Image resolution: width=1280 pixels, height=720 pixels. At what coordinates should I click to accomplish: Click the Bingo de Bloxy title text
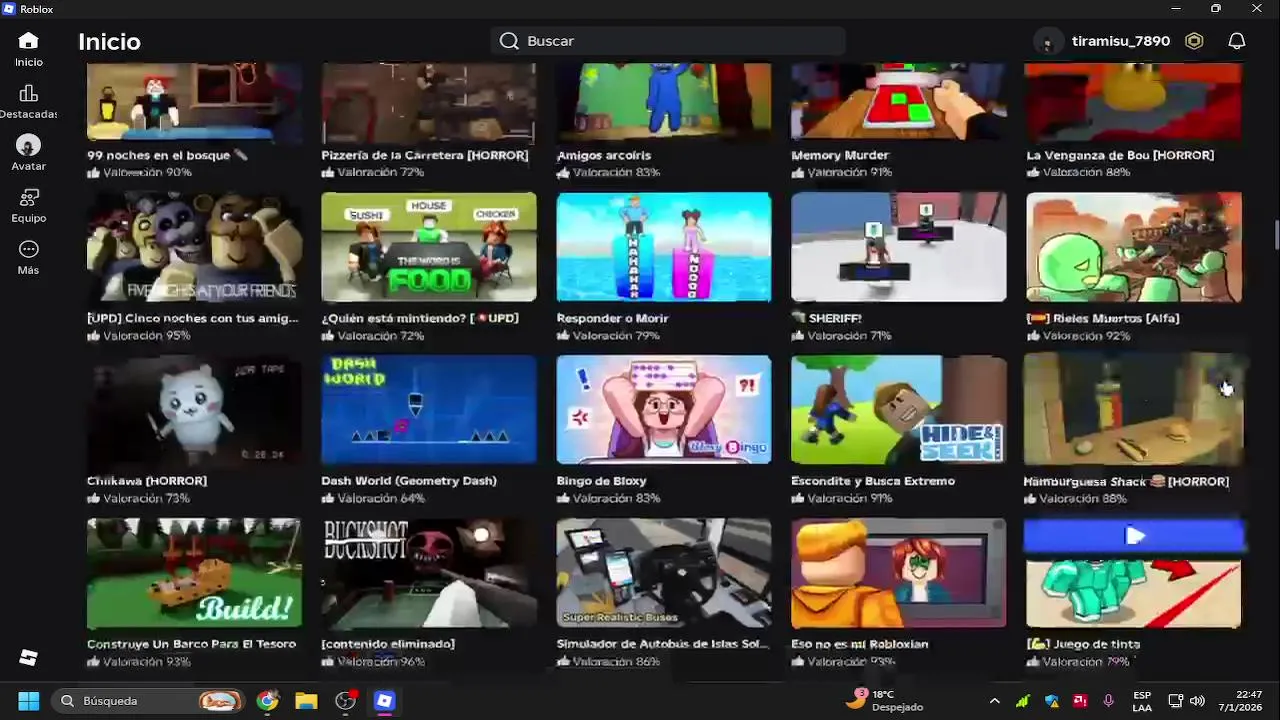pyautogui.click(x=602, y=481)
